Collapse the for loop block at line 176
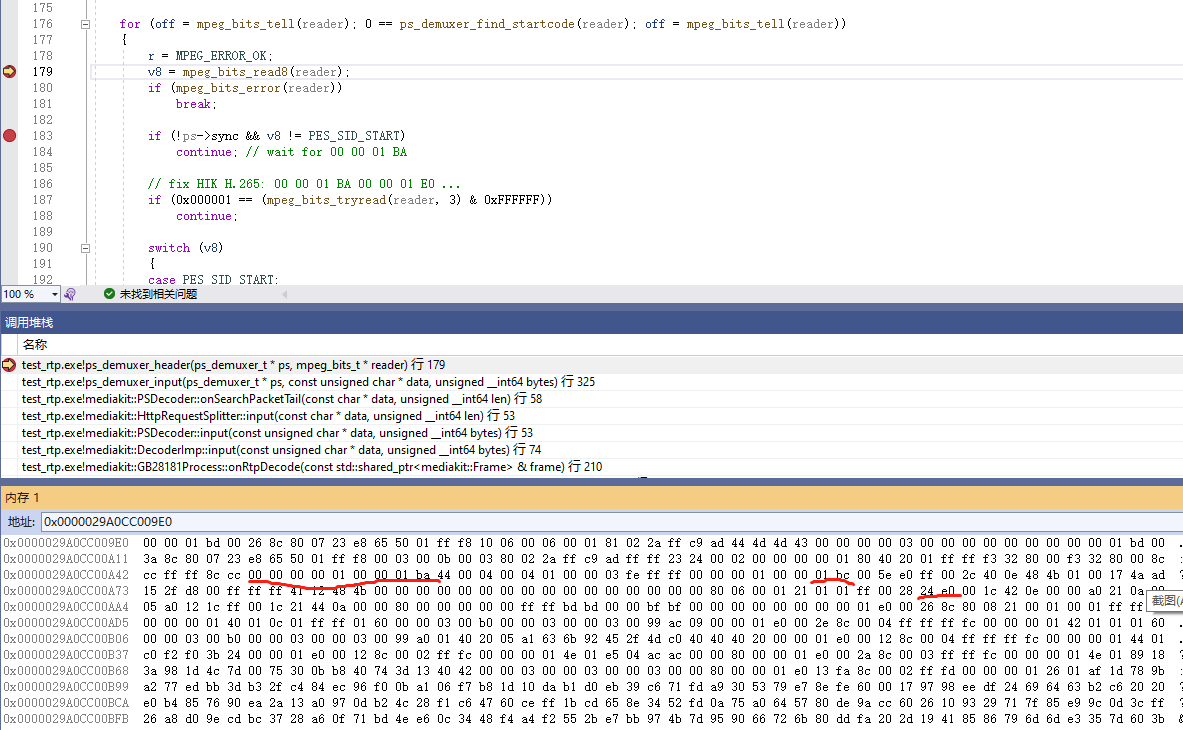This screenshot has width=1183, height=730. click(85, 24)
